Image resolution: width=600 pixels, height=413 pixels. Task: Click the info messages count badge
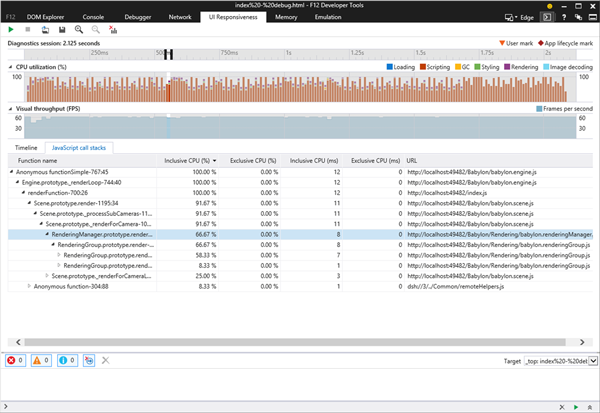pos(67,360)
